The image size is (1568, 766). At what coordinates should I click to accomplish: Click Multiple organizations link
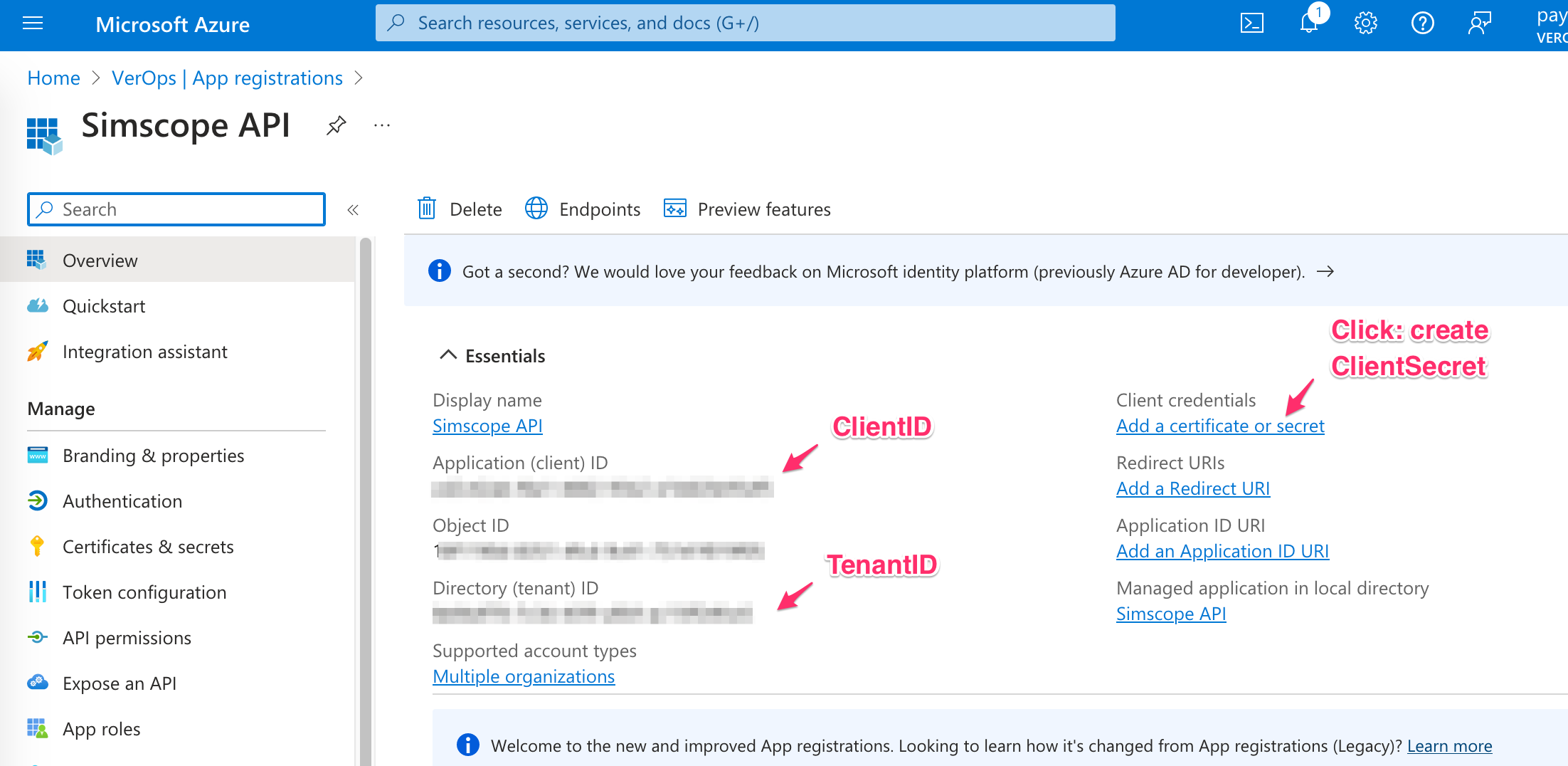tap(524, 676)
